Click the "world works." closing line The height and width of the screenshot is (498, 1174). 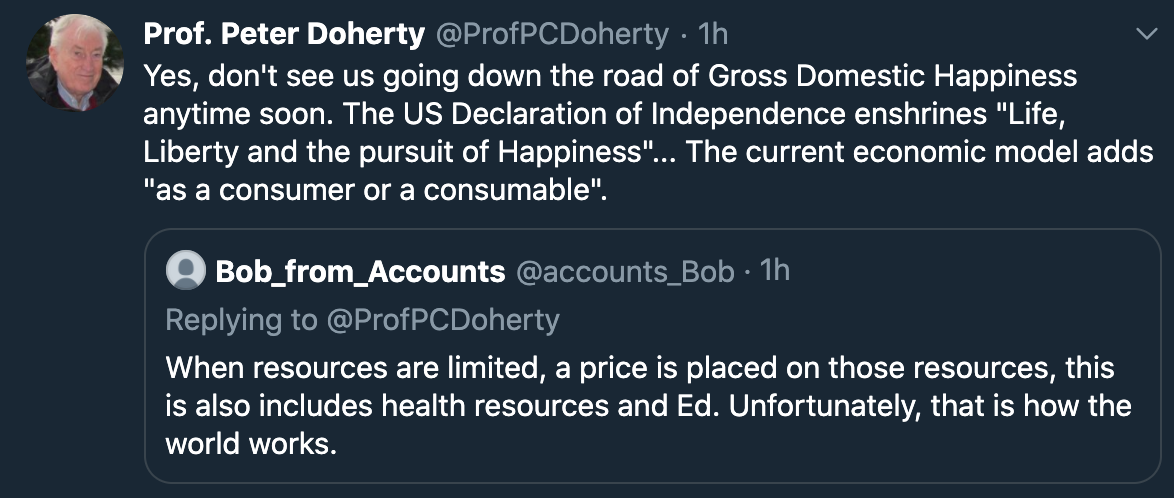click(x=249, y=443)
